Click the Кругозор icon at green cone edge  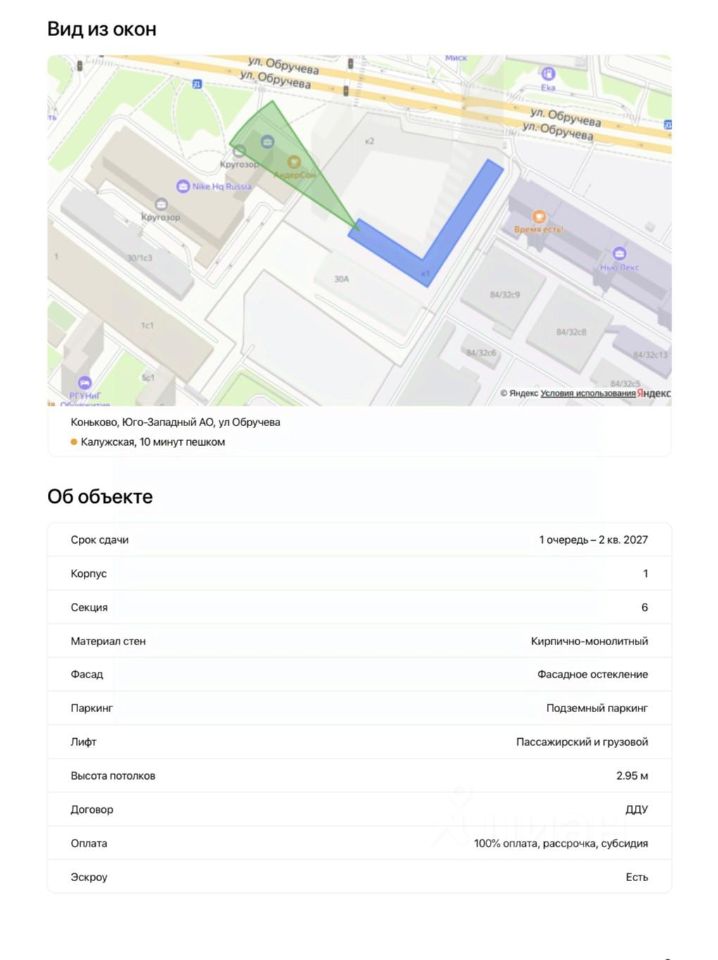239,151
